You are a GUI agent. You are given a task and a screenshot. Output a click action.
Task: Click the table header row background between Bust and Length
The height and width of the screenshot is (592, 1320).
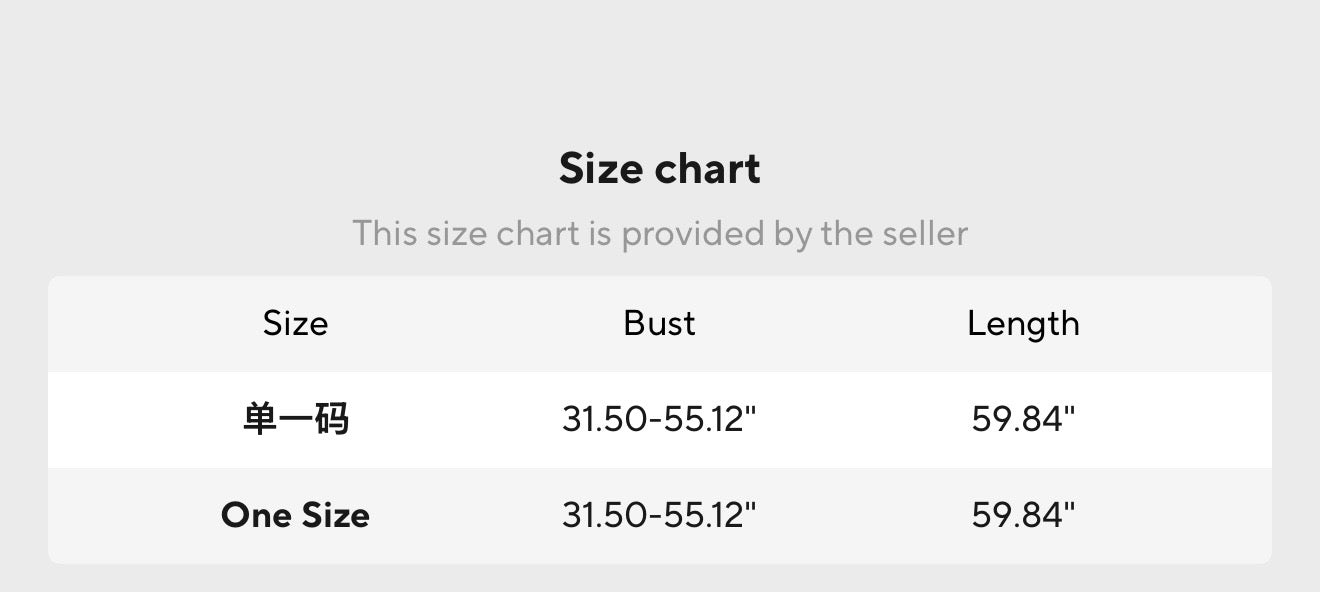tap(840, 323)
